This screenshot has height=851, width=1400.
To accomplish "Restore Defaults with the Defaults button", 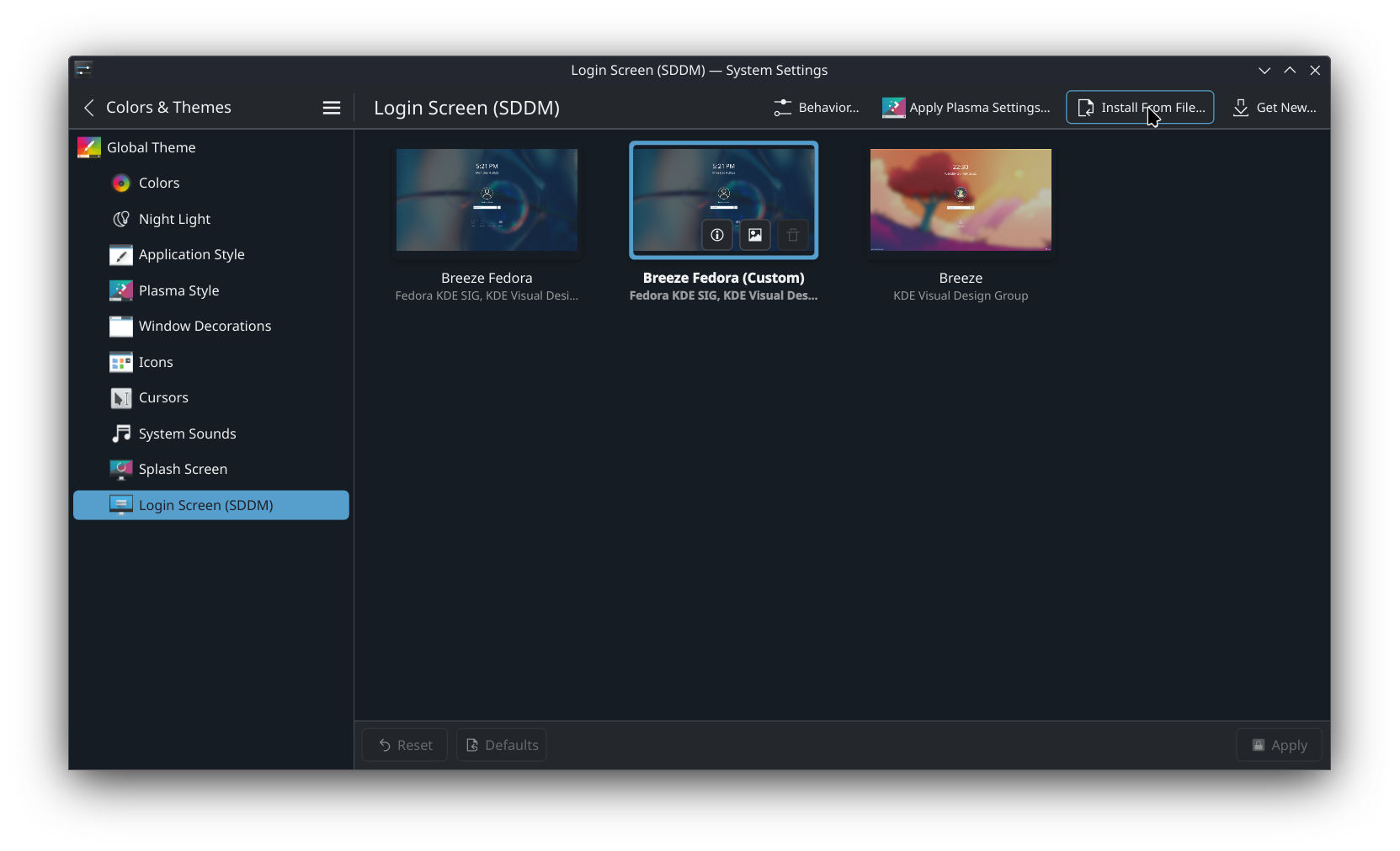I will pyautogui.click(x=502, y=745).
